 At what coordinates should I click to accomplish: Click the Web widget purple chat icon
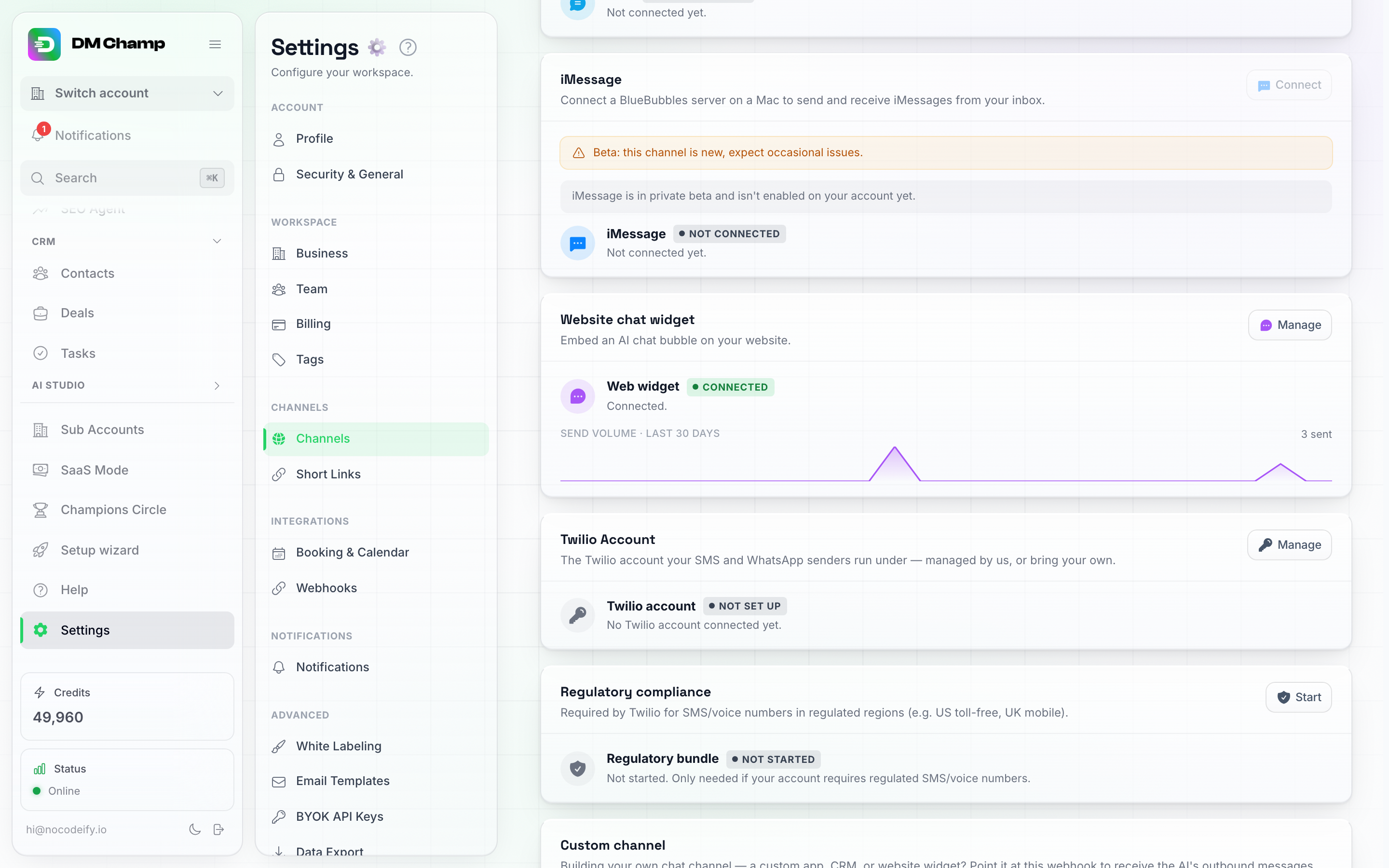pyautogui.click(x=577, y=396)
